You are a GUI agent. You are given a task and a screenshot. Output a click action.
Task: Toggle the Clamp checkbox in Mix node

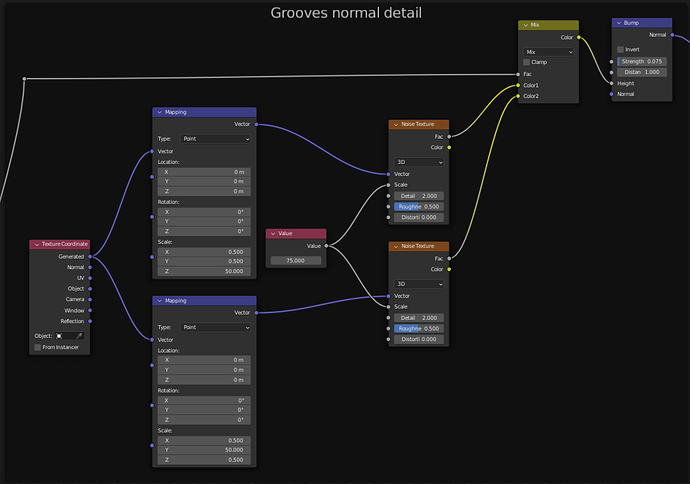pos(526,62)
